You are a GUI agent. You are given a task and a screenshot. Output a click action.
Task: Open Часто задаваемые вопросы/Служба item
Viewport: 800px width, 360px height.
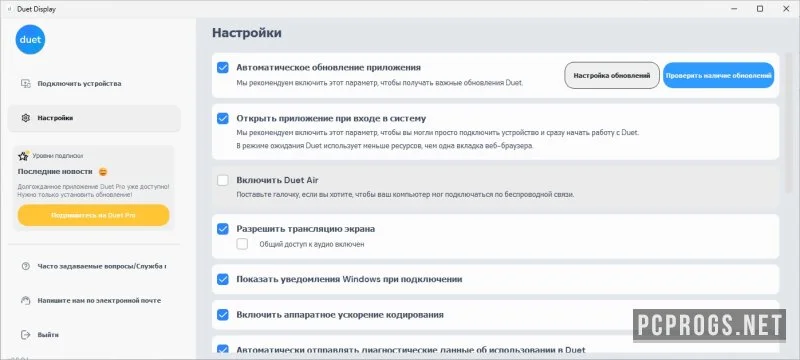click(x=94, y=266)
